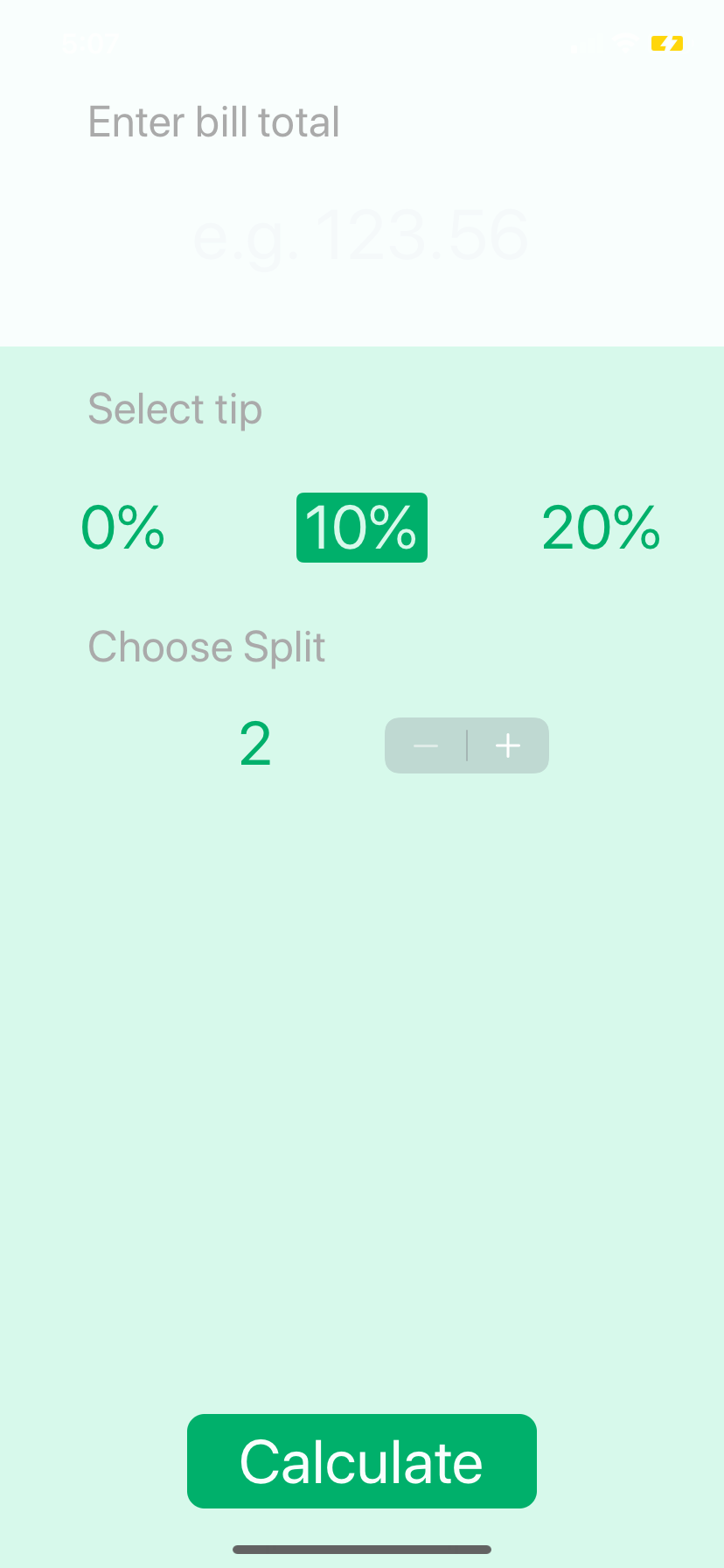Screen dimensions: 724x1568
Task: Tap the Wi-Fi status icon
Action: [x=624, y=43]
